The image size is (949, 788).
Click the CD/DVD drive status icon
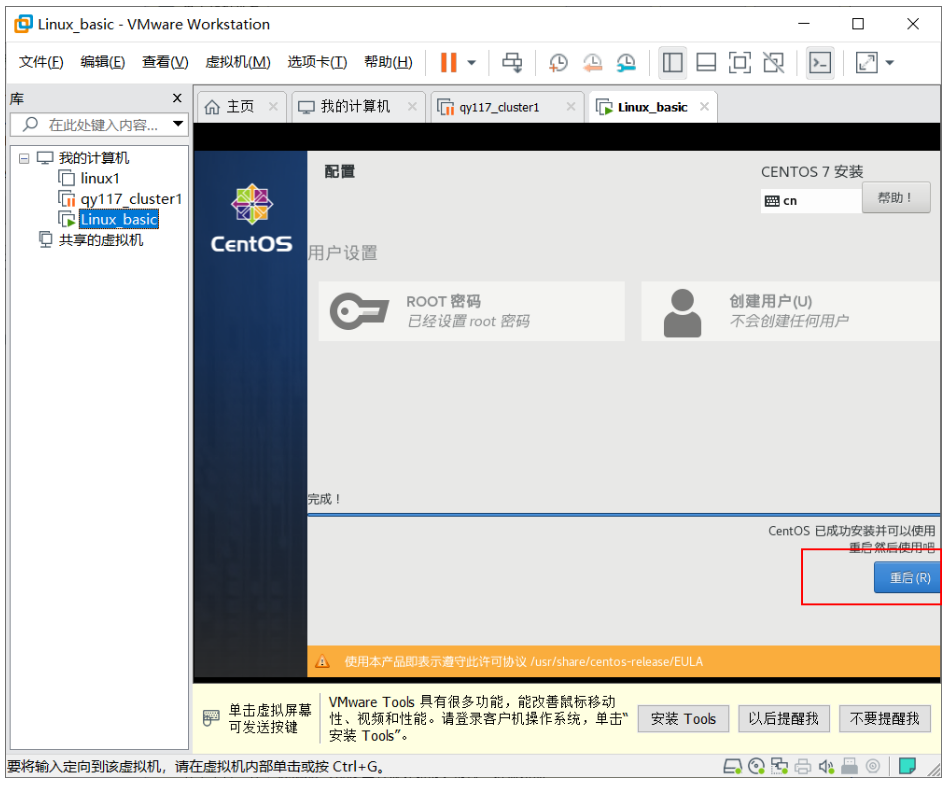[757, 767]
